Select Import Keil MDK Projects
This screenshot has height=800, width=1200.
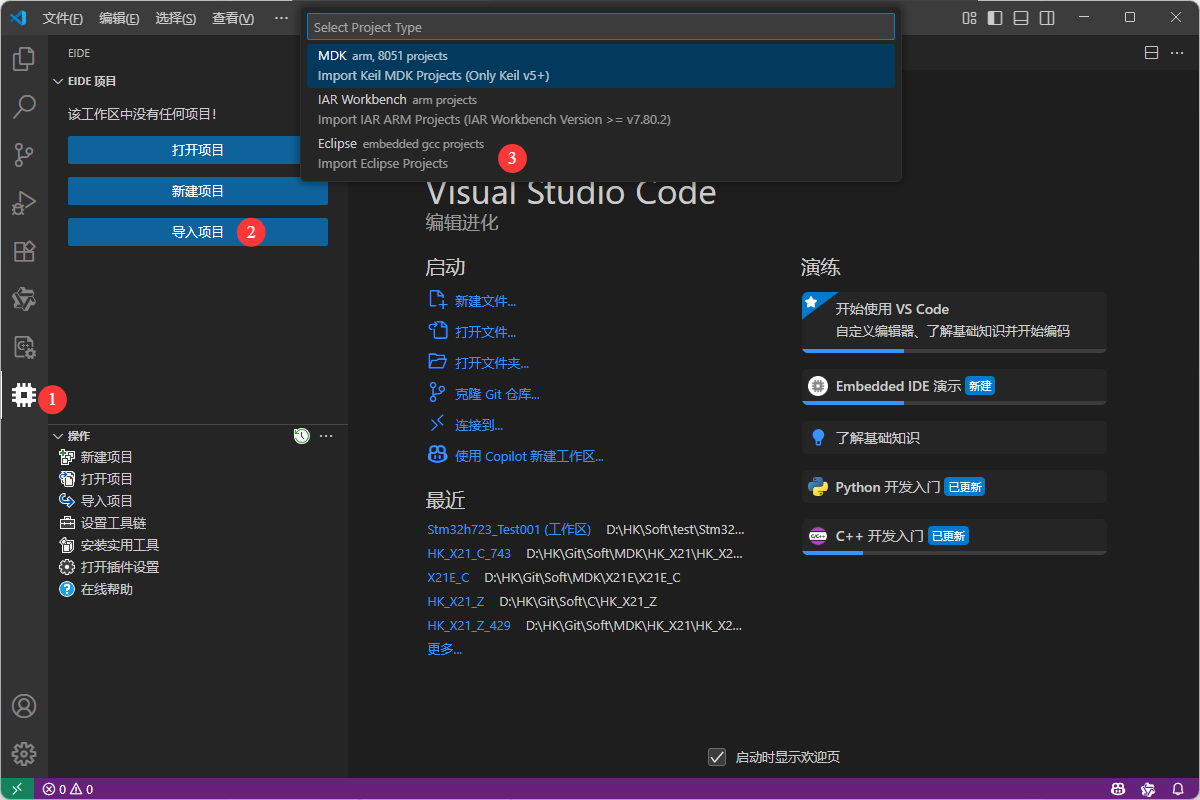point(600,65)
